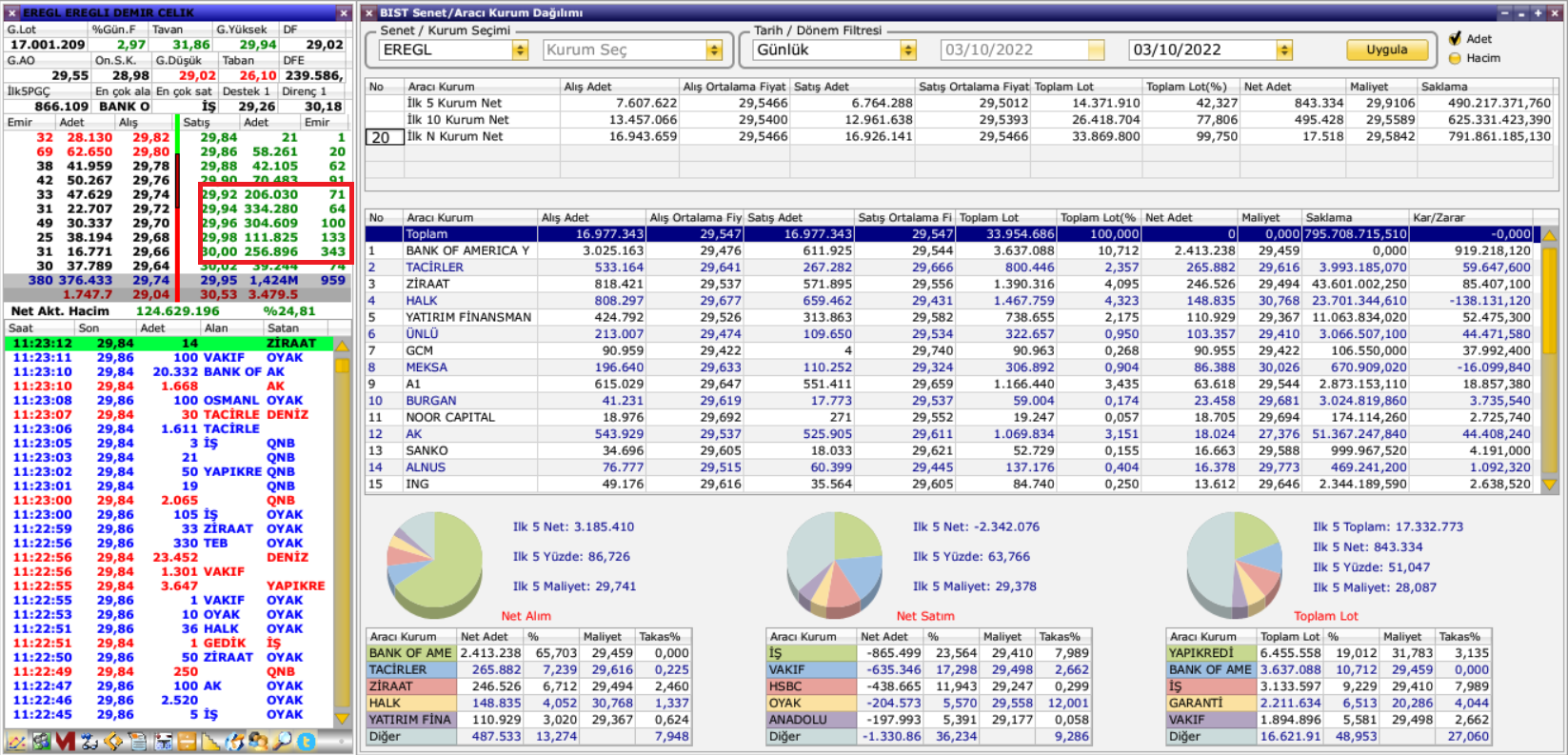1568x755 pixels.
Task: Click the Uygula button
Action: point(1386,50)
